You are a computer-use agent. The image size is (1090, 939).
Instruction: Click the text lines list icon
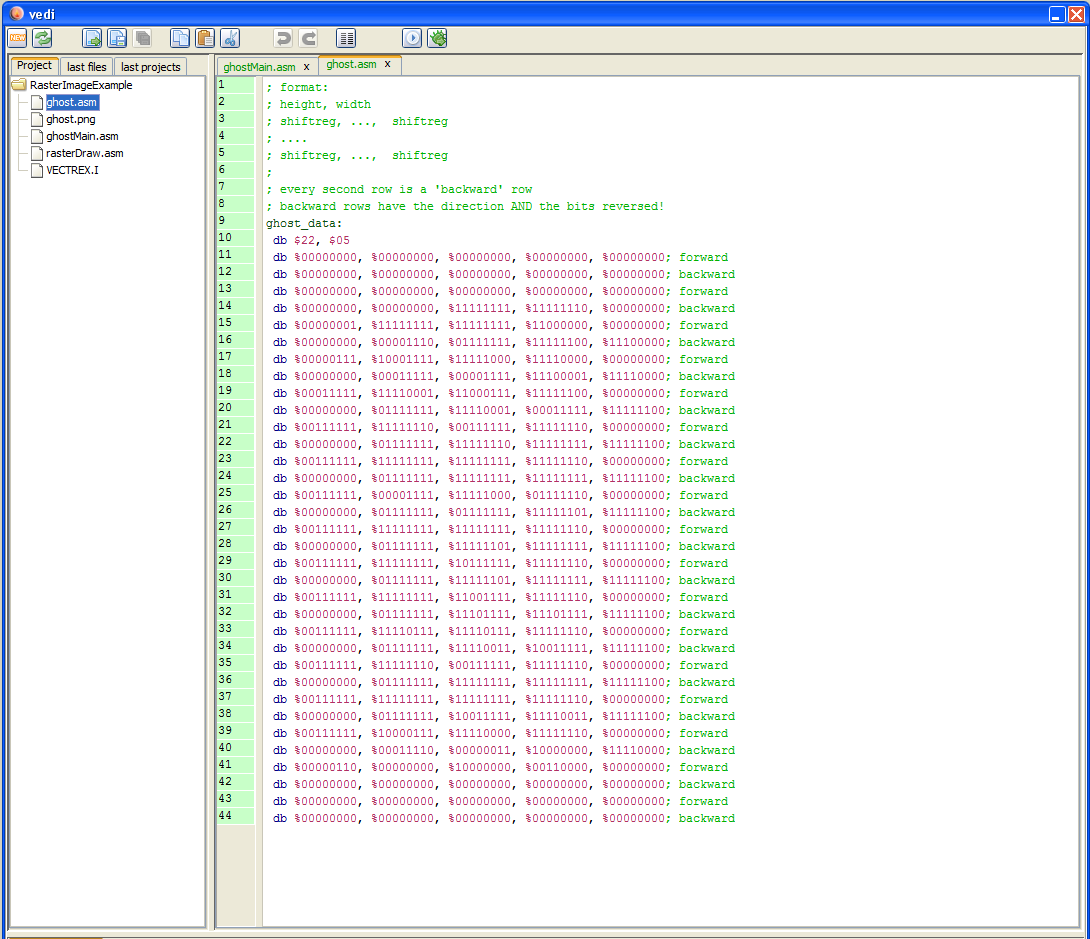pos(346,38)
